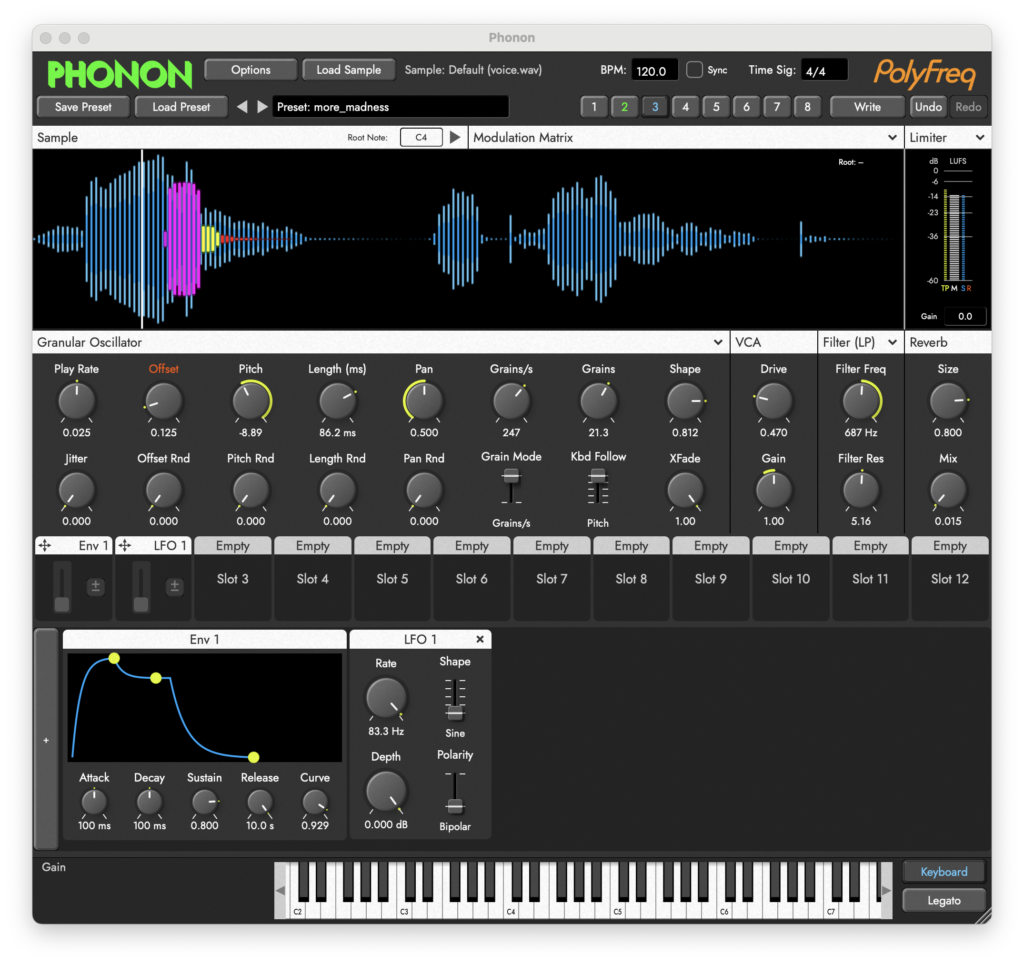Play the sample at root note
This screenshot has height=964, width=1024.
click(x=455, y=137)
